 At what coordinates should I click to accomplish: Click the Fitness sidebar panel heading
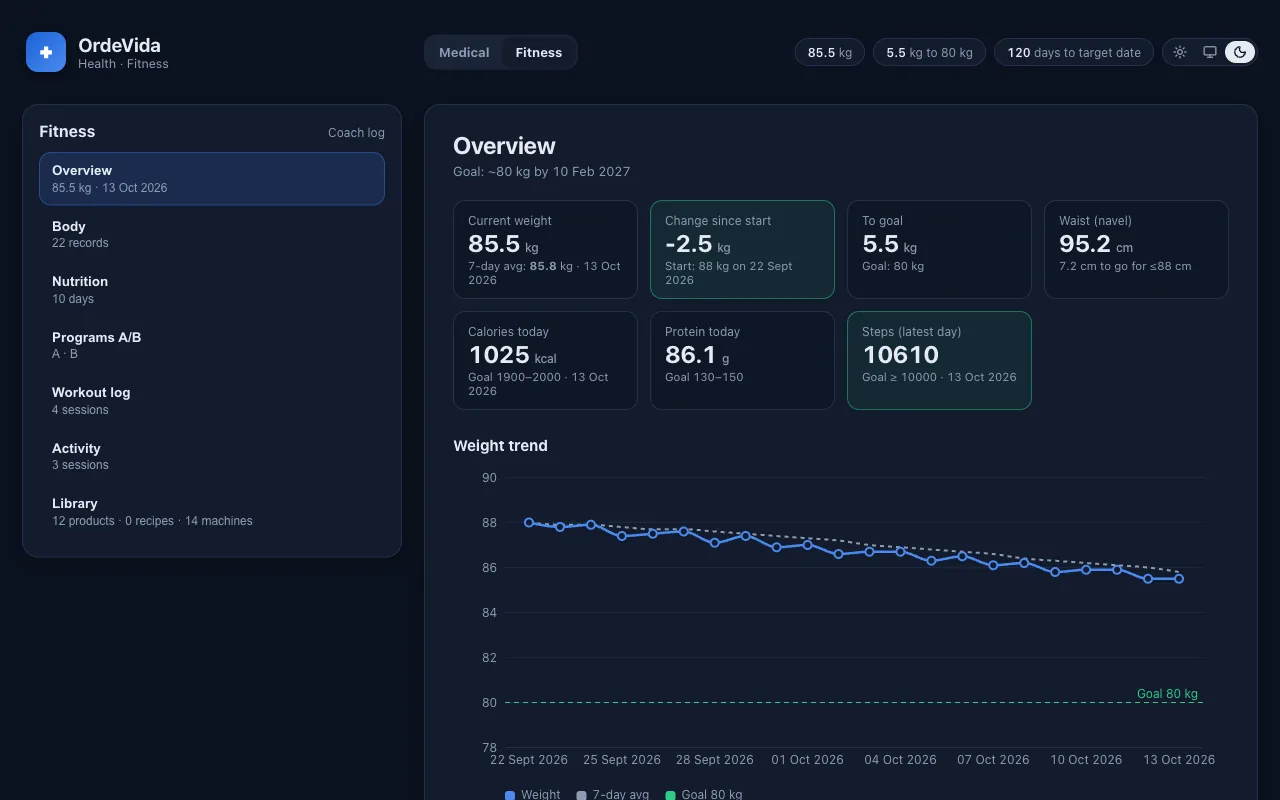coord(67,132)
